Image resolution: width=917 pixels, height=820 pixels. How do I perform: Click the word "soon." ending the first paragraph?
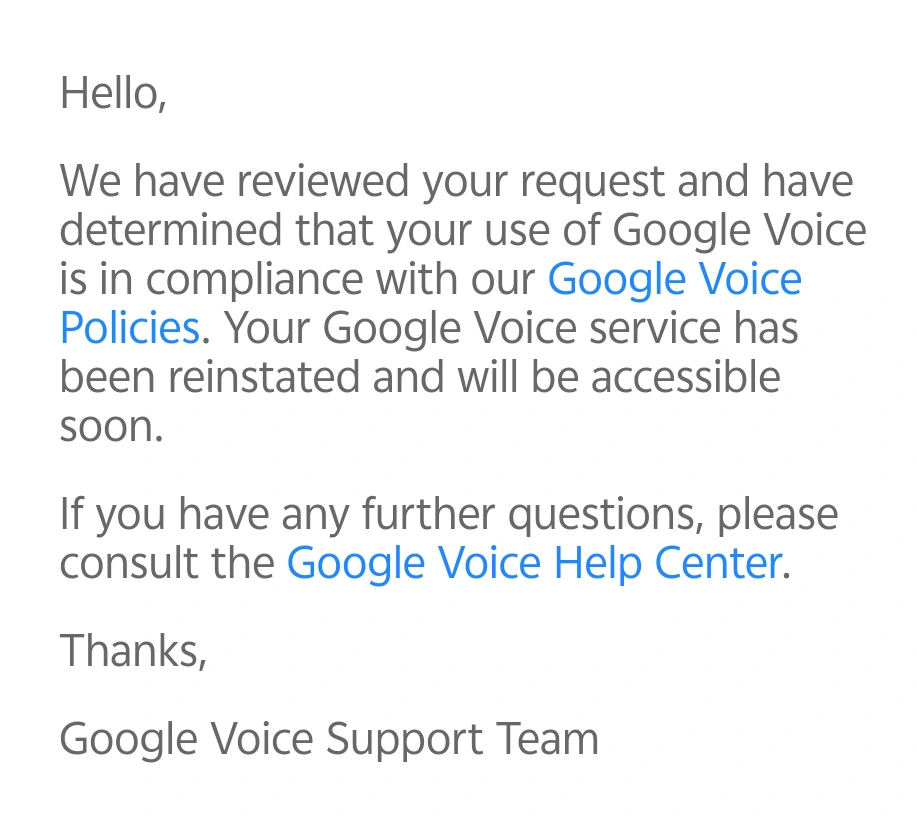tap(111, 427)
